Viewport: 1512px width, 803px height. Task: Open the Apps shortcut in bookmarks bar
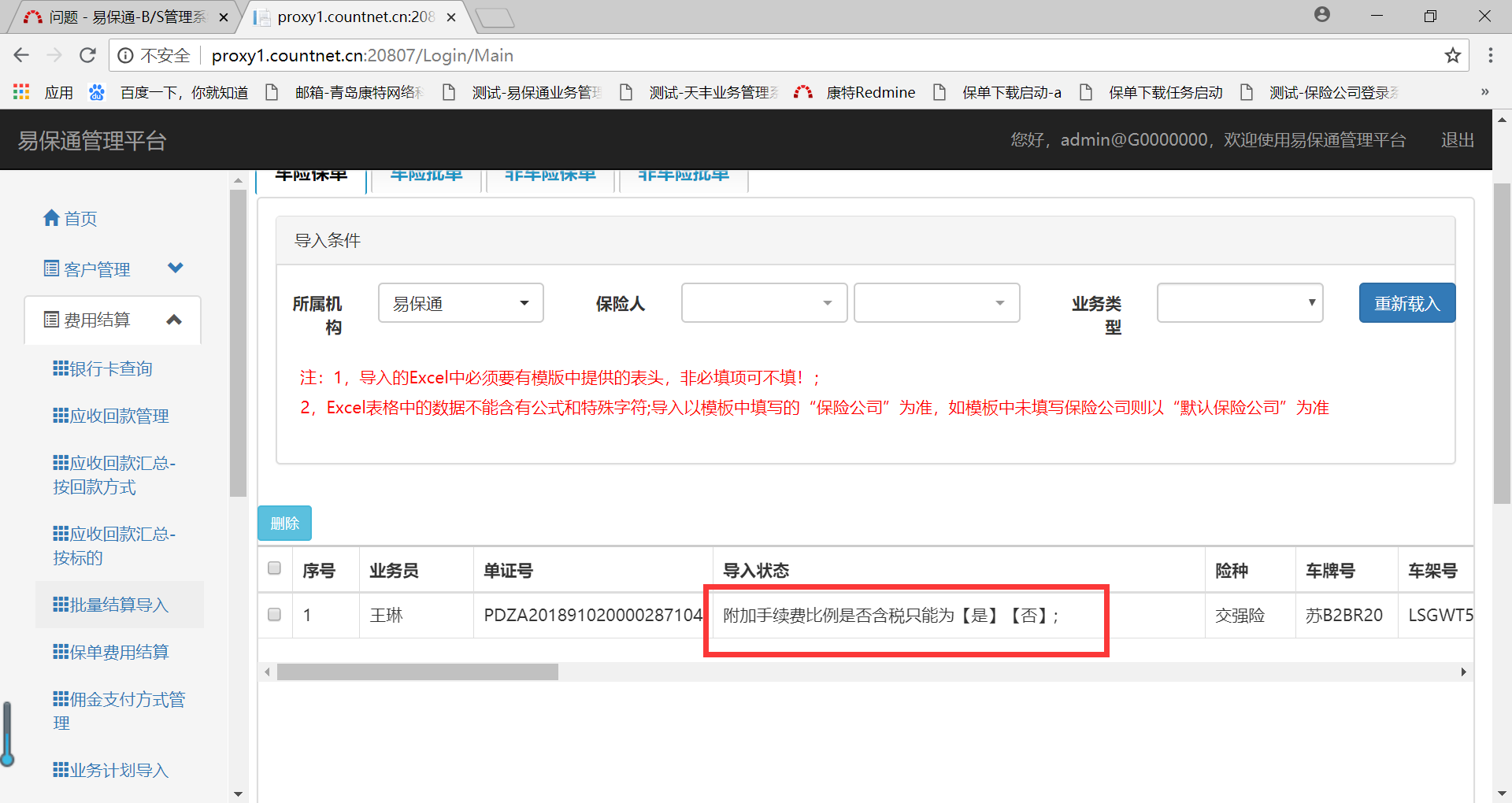tap(43, 92)
